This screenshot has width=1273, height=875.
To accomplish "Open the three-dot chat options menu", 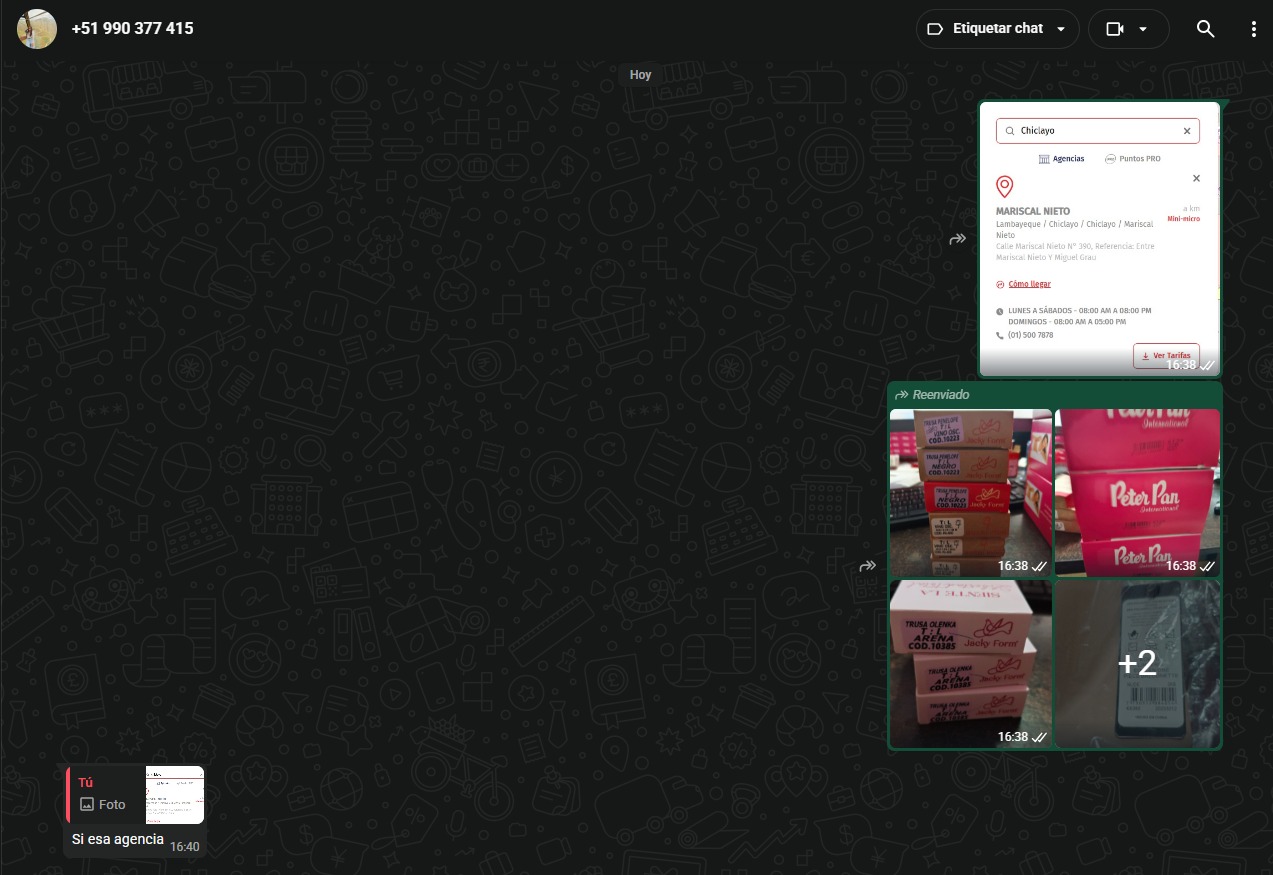I will pos(1253,29).
